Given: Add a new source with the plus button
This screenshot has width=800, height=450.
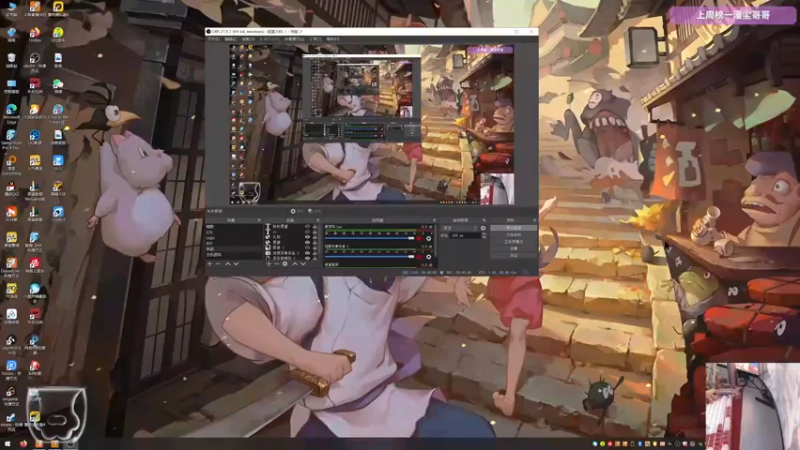Looking at the screenshot, I should pos(268,264).
